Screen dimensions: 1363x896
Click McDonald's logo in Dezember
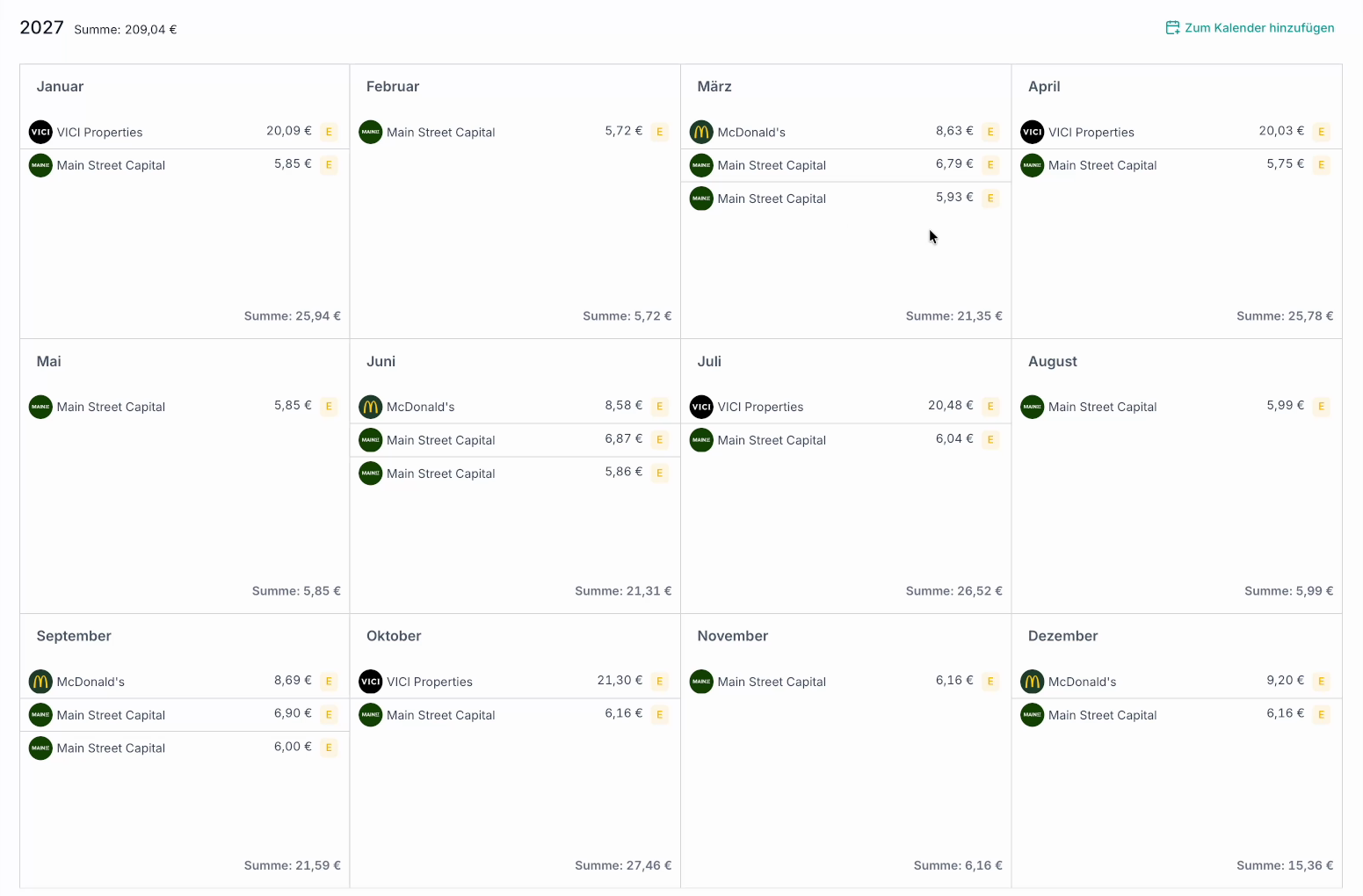tap(1033, 682)
